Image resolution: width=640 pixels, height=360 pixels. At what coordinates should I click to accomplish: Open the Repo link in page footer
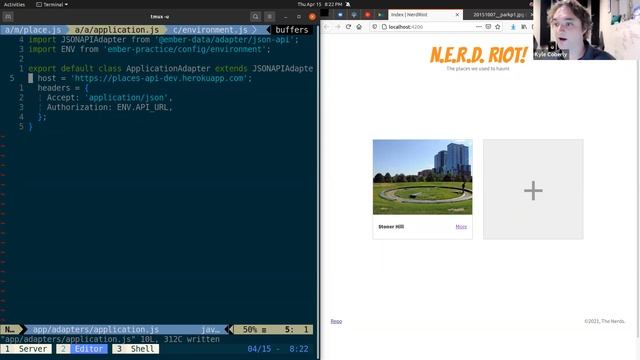[336, 321]
